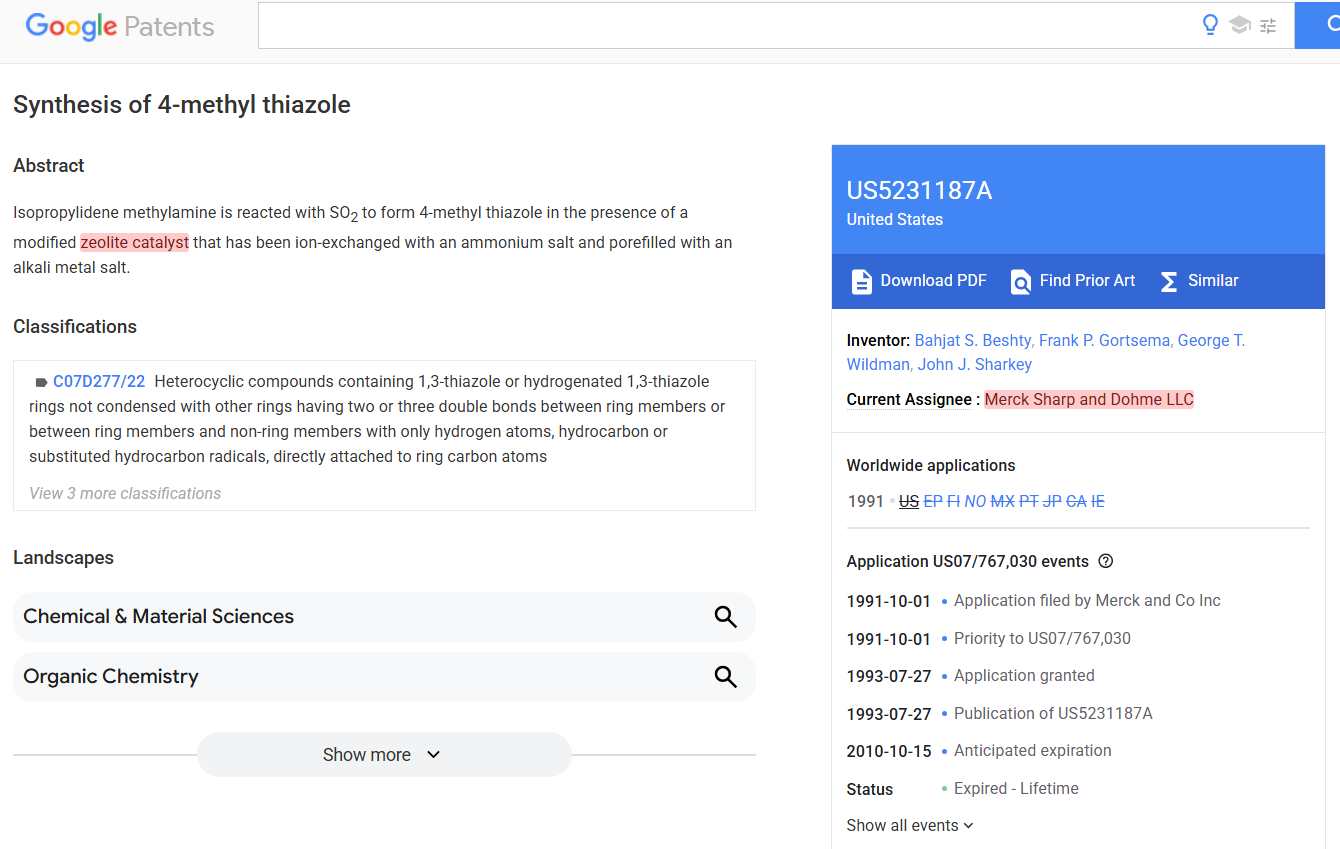This screenshot has height=849, width=1340.
Task: Click the 1991 application year
Action: (x=866, y=502)
